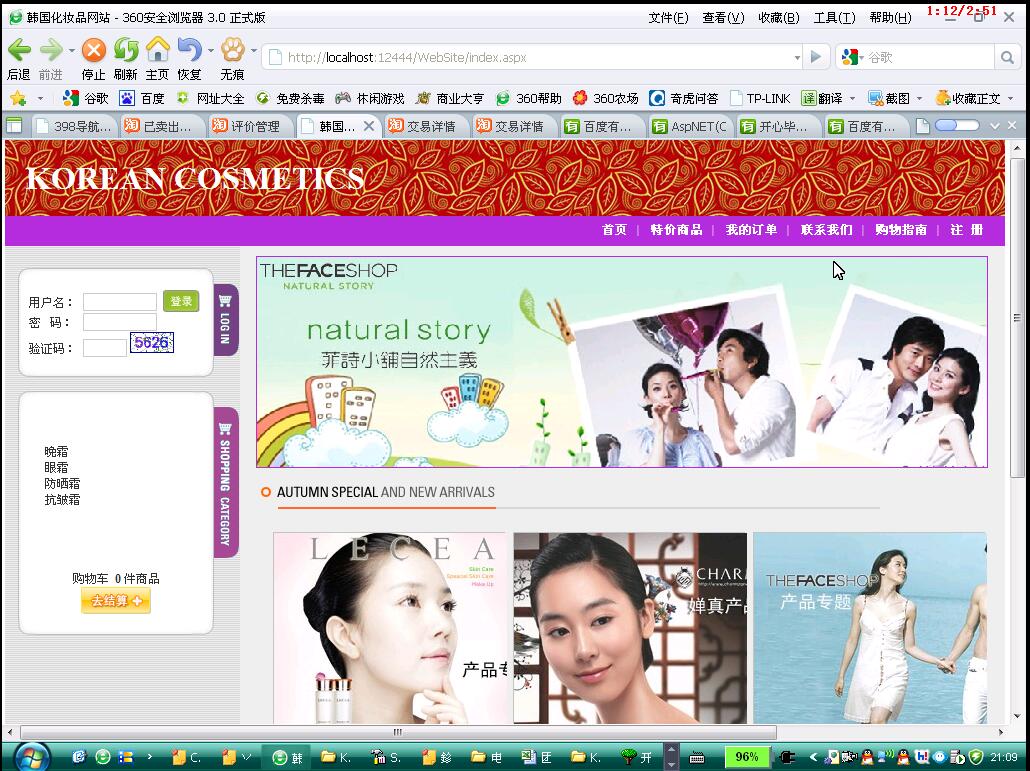The image size is (1030, 771).
Task: Open the 购物指南 nav link
Action: 901,230
